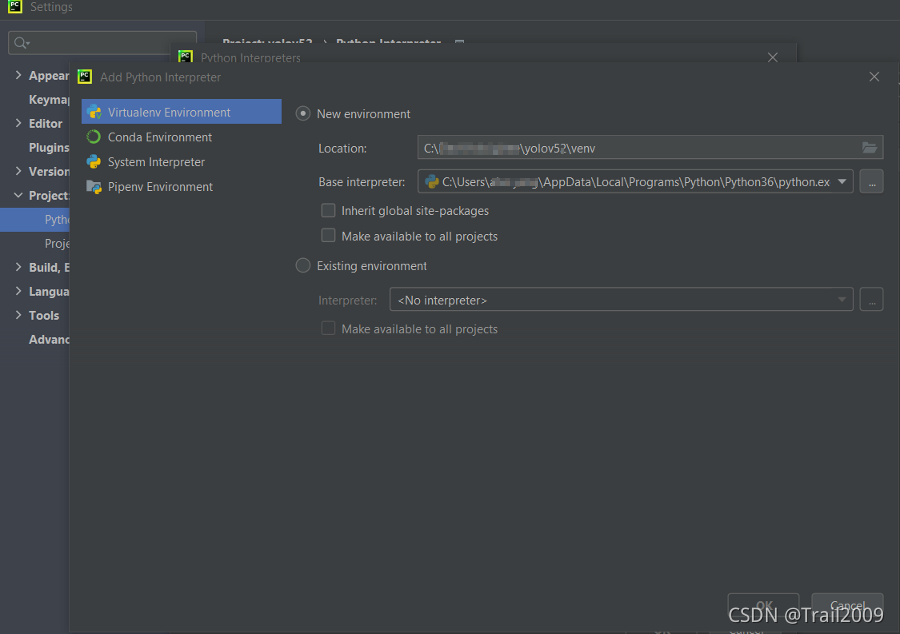Click the ellipsis button next to the Interpreter dropdown
The width and height of the screenshot is (900, 634).
pyautogui.click(x=871, y=300)
